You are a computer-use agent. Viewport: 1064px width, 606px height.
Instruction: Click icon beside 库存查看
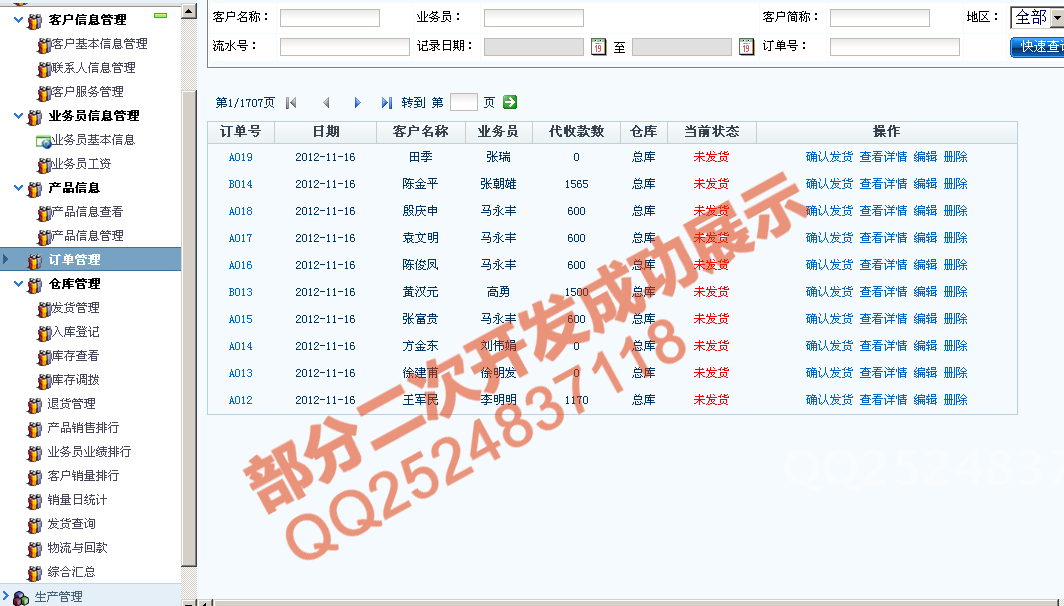pyautogui.click(x=44, y=357)
